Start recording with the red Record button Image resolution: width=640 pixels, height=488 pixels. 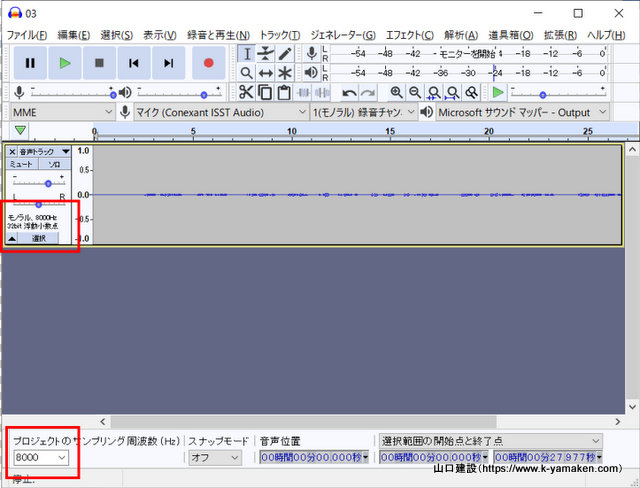pyautogui.click(x=209, y=63)
